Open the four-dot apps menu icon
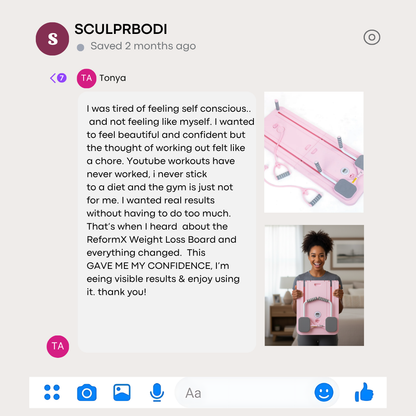 click(x=52, y=392)
